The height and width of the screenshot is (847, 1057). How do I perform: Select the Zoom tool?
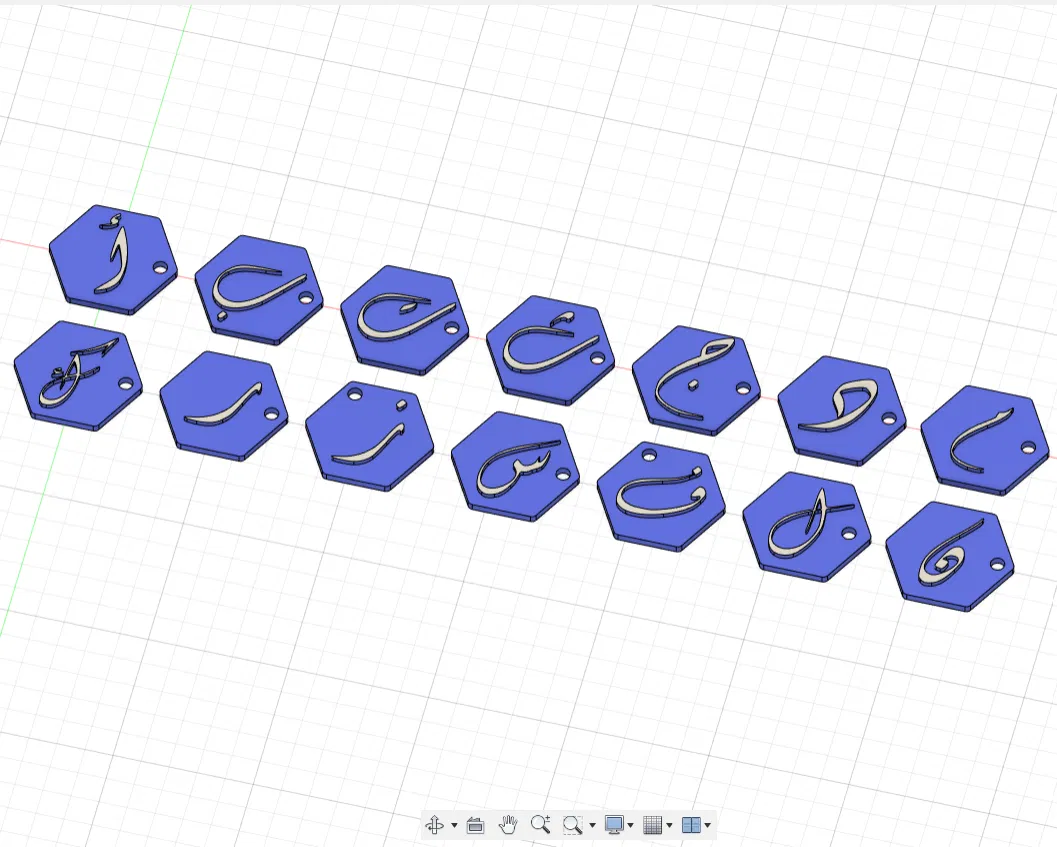click(x=540, y=824)
